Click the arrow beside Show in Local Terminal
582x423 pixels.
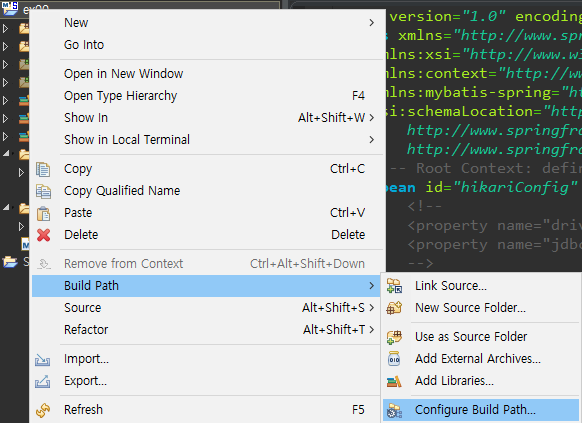click(372, 140)
